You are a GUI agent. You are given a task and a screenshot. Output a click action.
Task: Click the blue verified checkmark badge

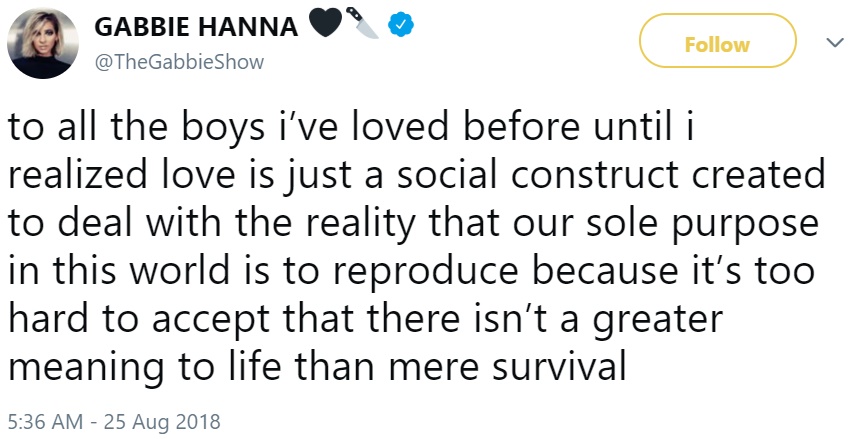point(401,25)
